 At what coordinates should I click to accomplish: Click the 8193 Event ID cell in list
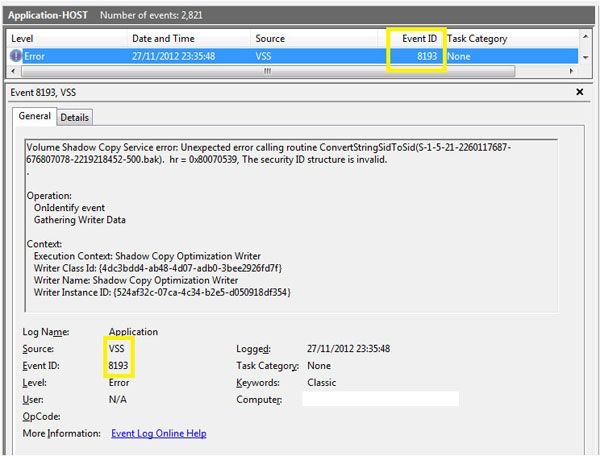click(427, 56)
